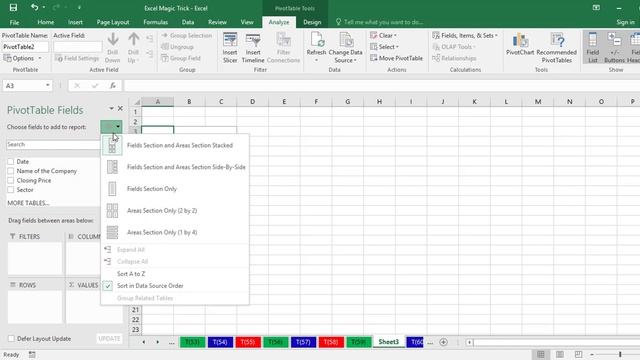Click Move PivotTable
The width and height of the screenshot is (640, 360).
pyautogui.click(x=396, y=58)
